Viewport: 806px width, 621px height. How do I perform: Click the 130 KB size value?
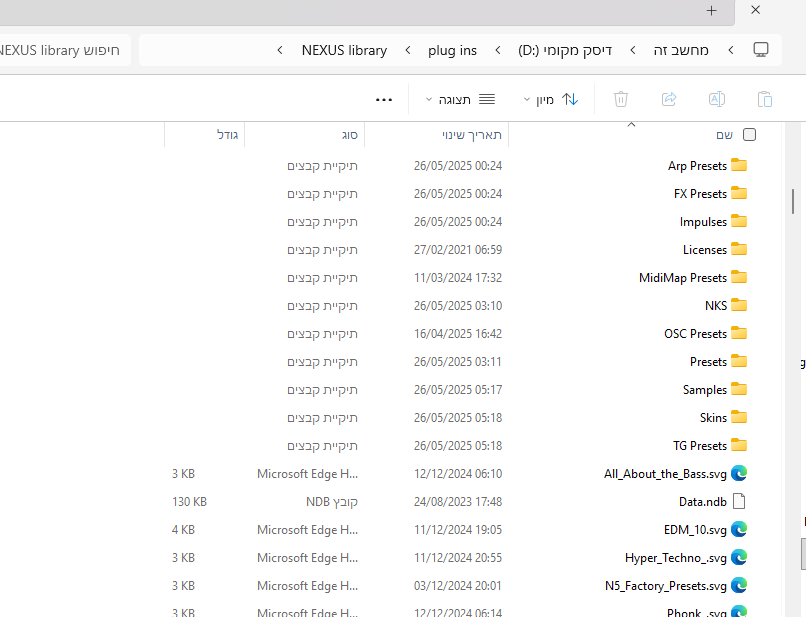pyautogui.click(x=189, y=502)
